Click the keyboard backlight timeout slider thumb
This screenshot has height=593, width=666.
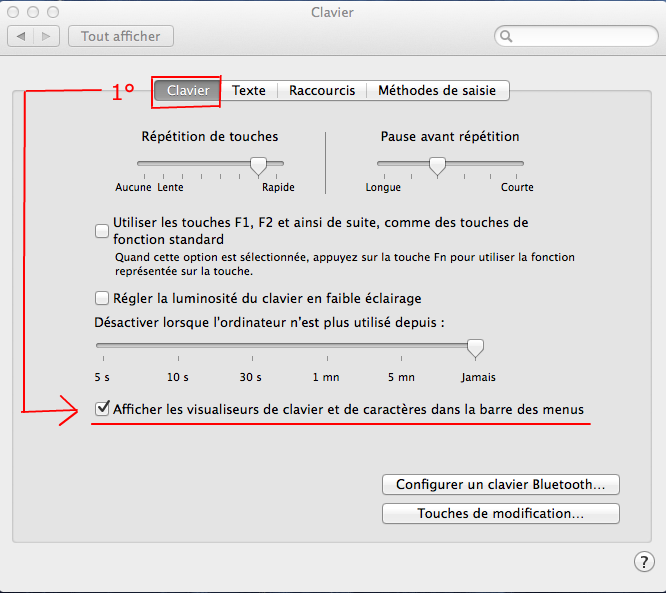pyautogui.click(x=475, y=349)
